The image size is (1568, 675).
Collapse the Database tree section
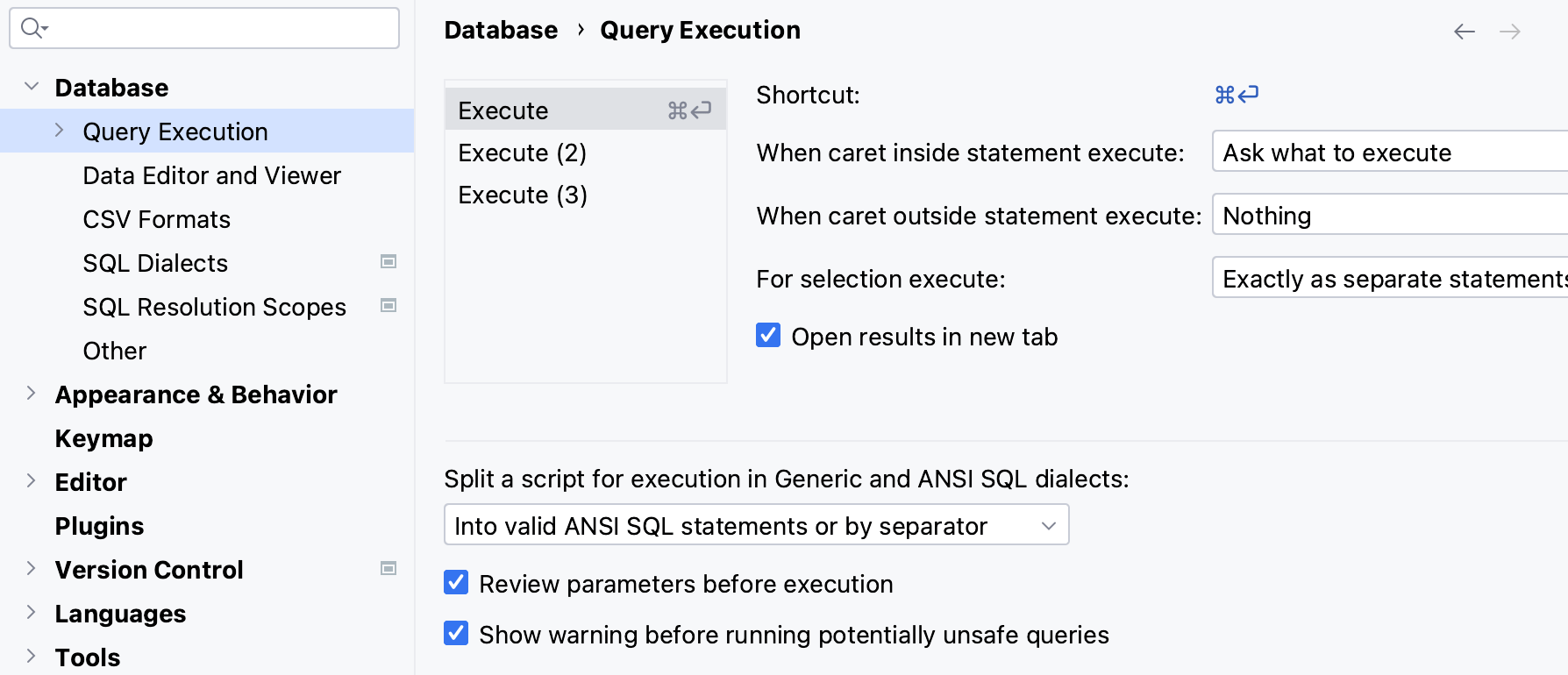(32, 86)
